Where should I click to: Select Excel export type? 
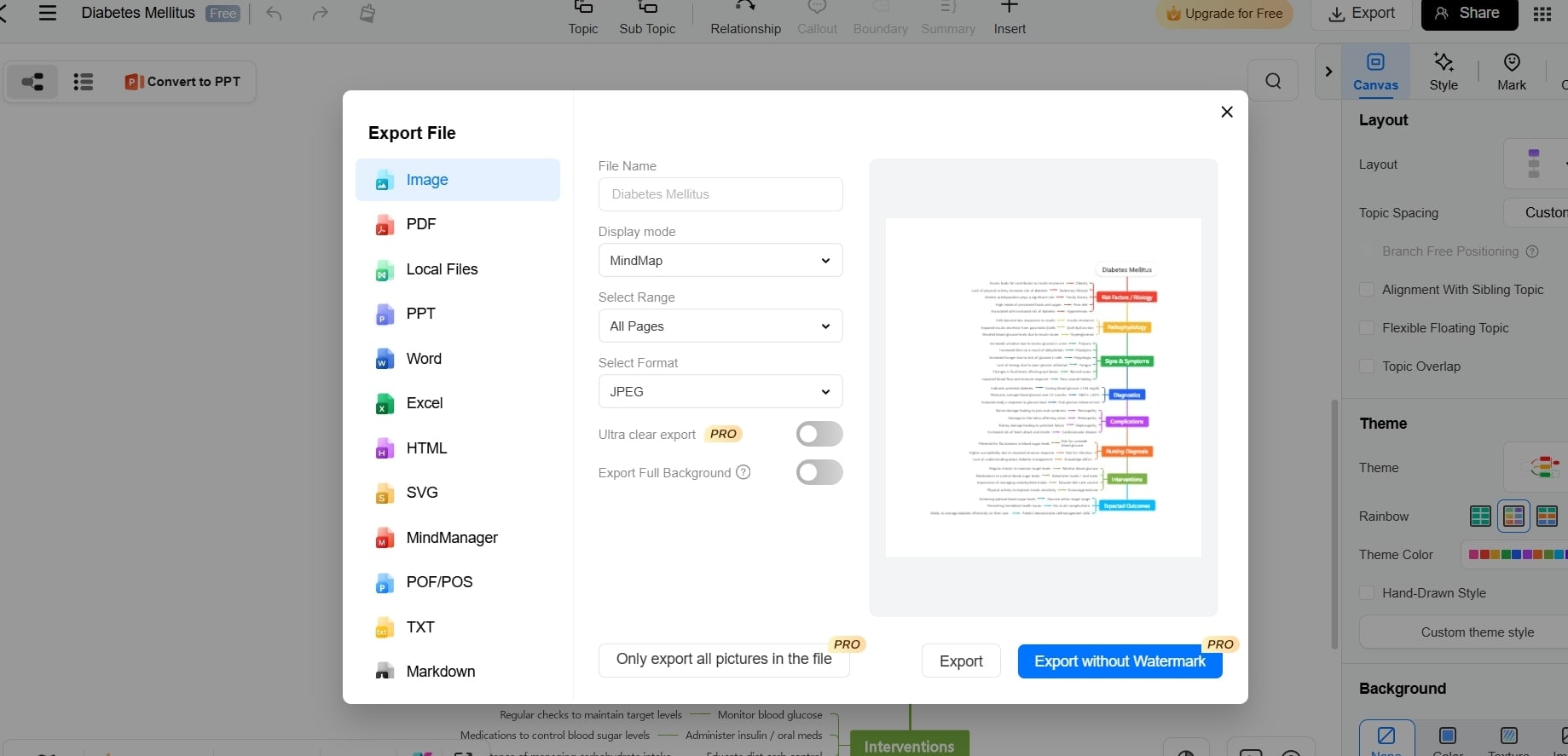click(x=458, y=403)
